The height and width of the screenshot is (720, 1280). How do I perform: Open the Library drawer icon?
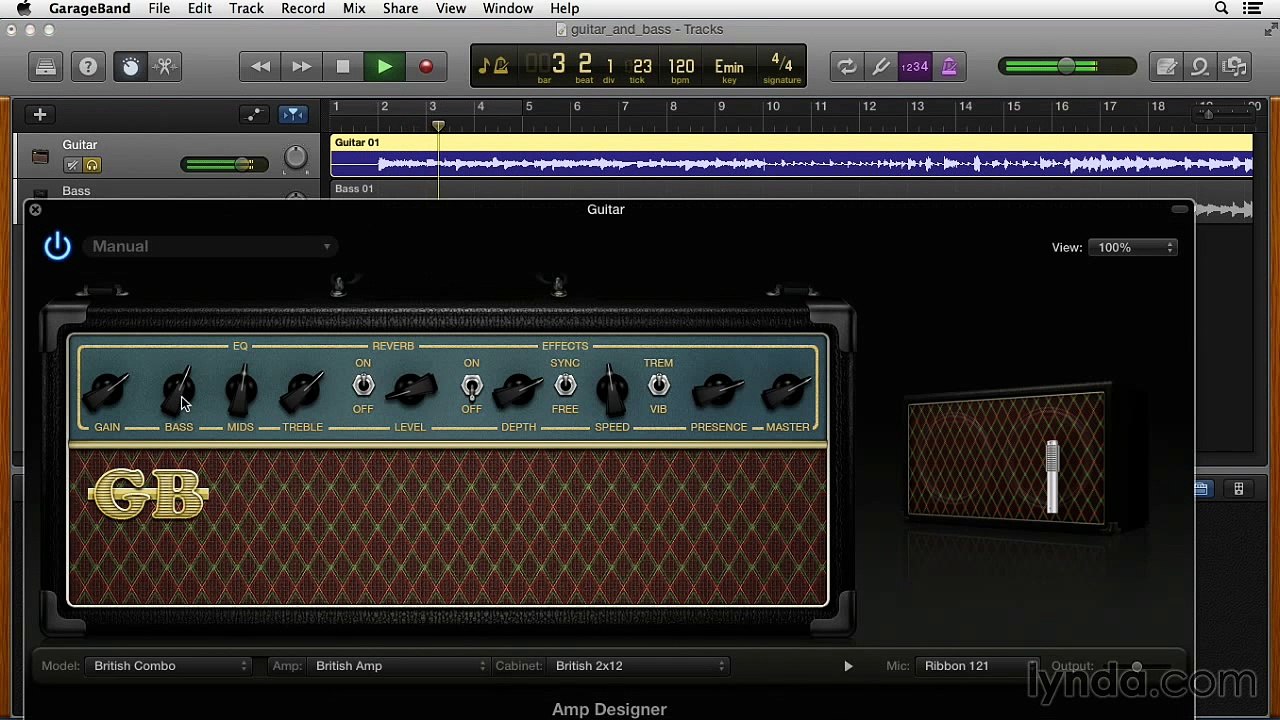click(46, 67)
